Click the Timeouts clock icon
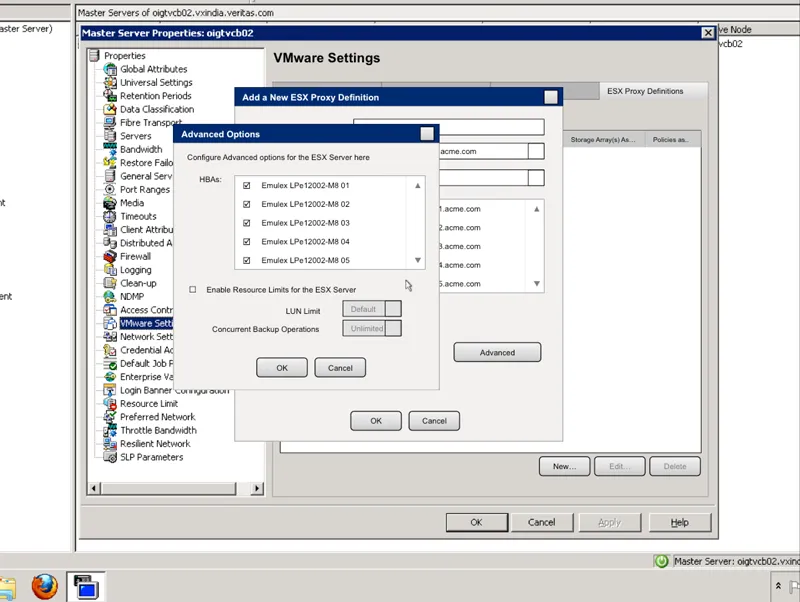 point(110,216)
